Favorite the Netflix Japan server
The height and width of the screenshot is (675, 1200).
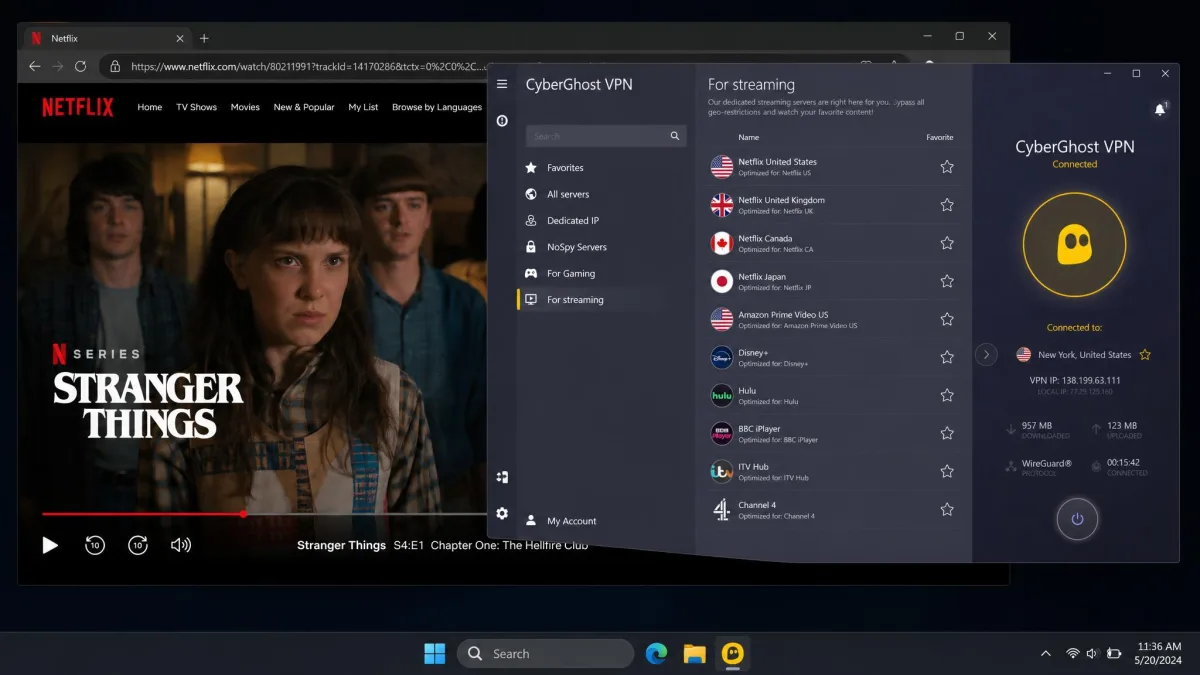pos(947,281)
